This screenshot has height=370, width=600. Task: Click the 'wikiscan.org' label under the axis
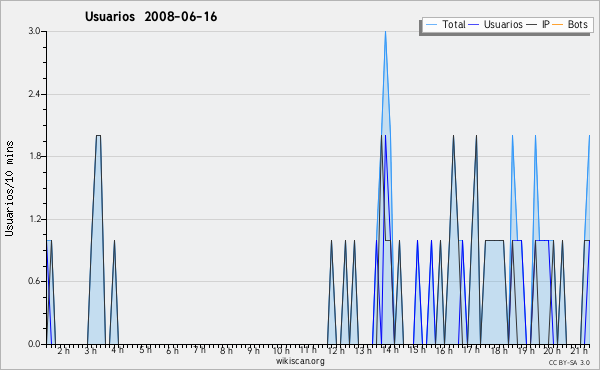[300, 361]
